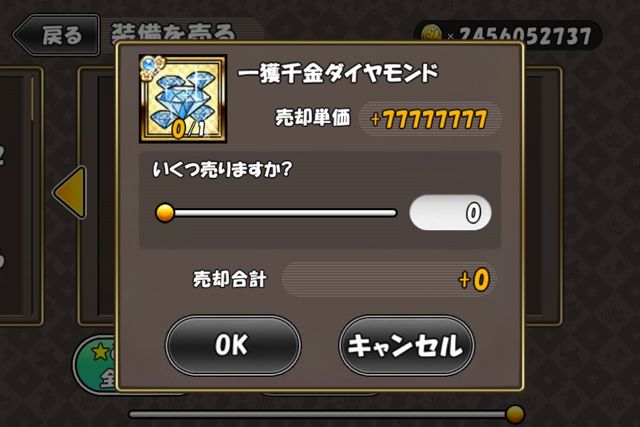Click the coin balance 2456052737

(x=525, y=36)
